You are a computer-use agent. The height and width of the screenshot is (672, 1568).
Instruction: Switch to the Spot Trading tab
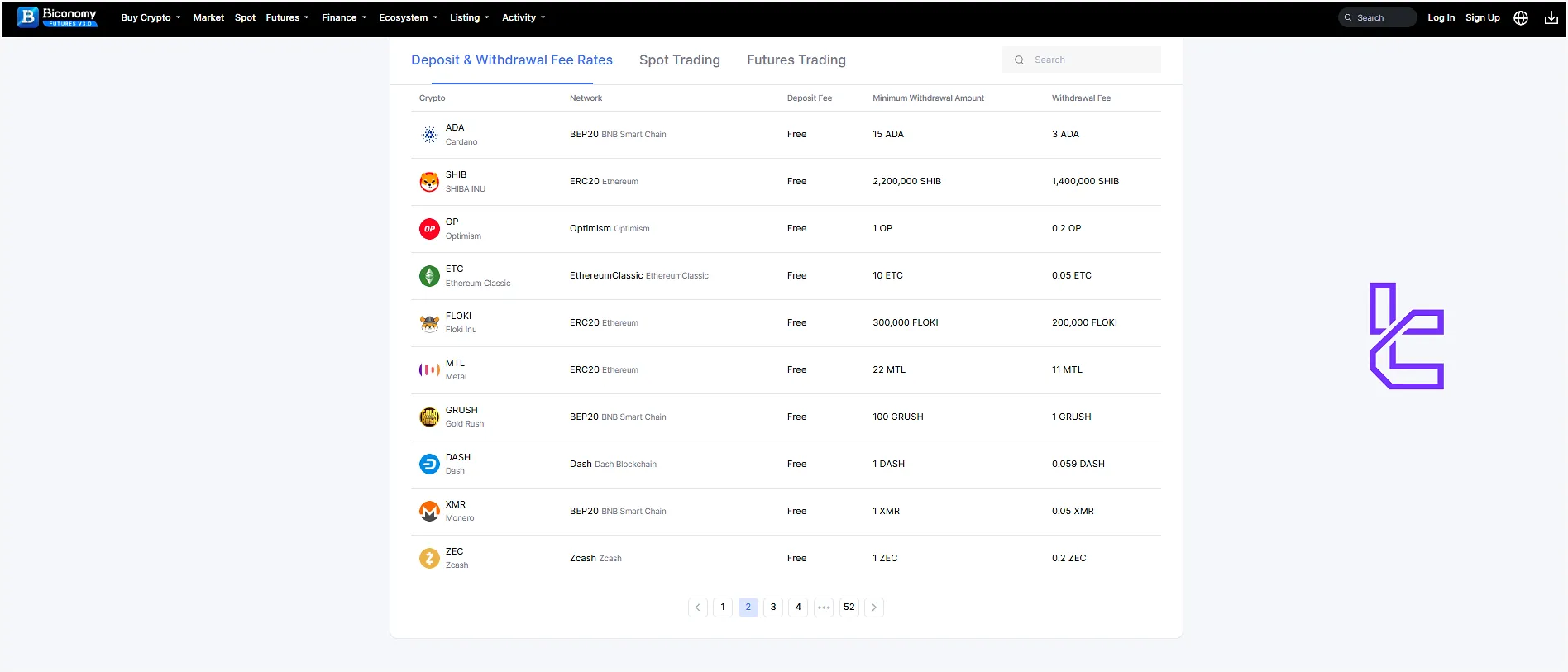(x=680, y=60)
